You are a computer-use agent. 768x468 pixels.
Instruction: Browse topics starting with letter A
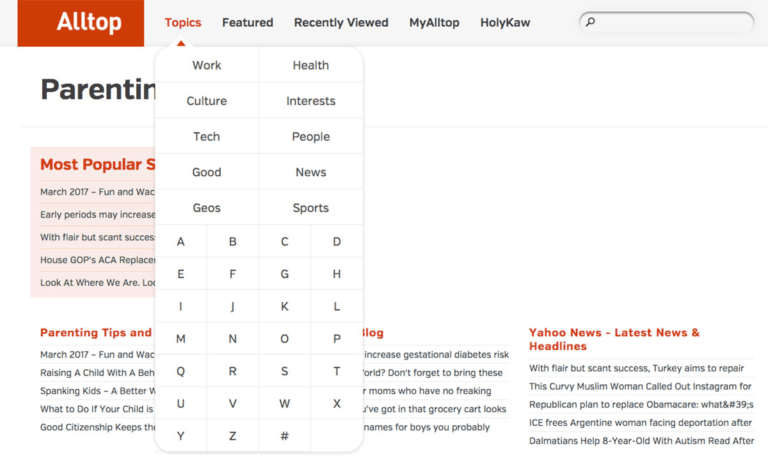pos(181,242)
